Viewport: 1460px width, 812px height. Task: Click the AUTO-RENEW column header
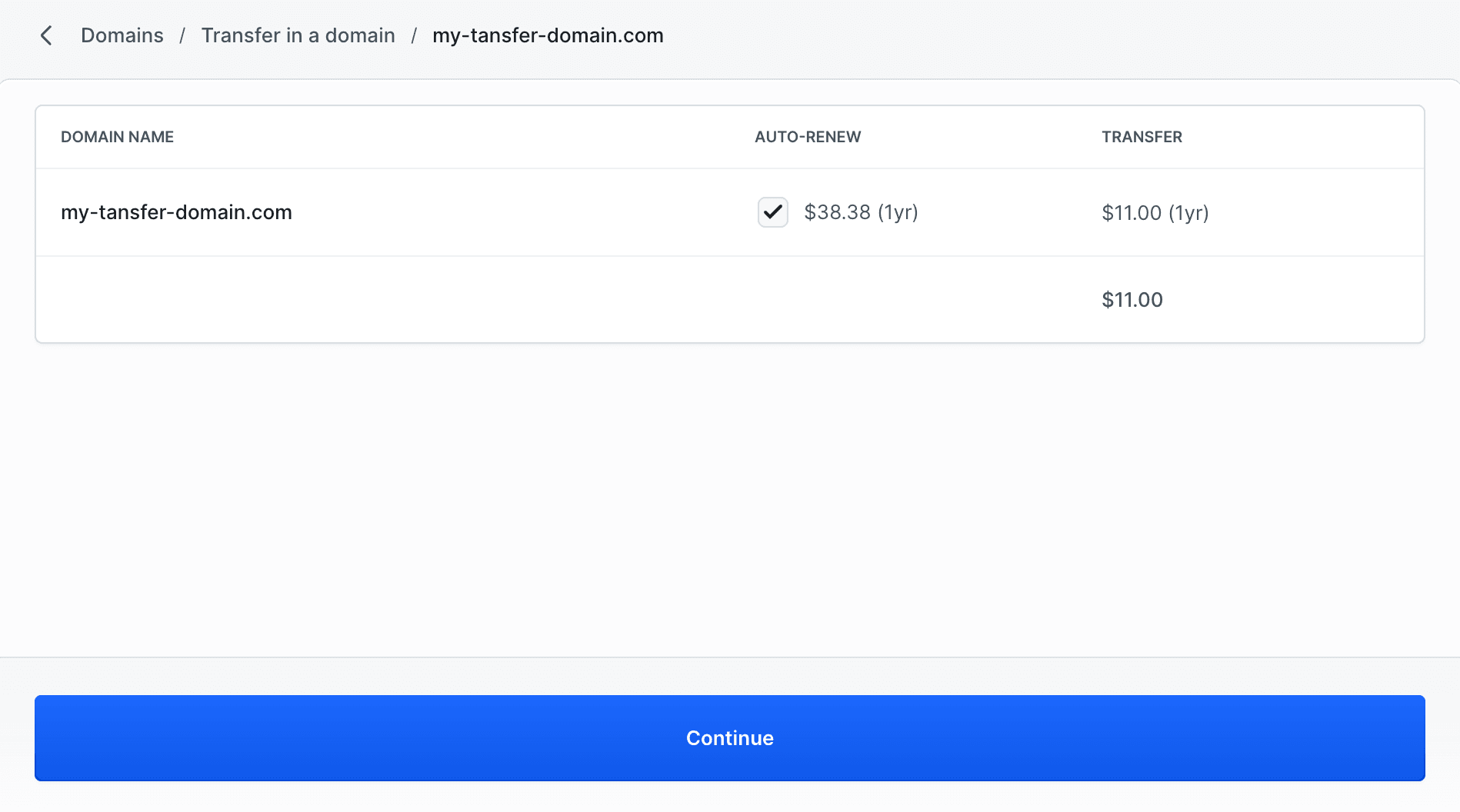tap(807, 137)
